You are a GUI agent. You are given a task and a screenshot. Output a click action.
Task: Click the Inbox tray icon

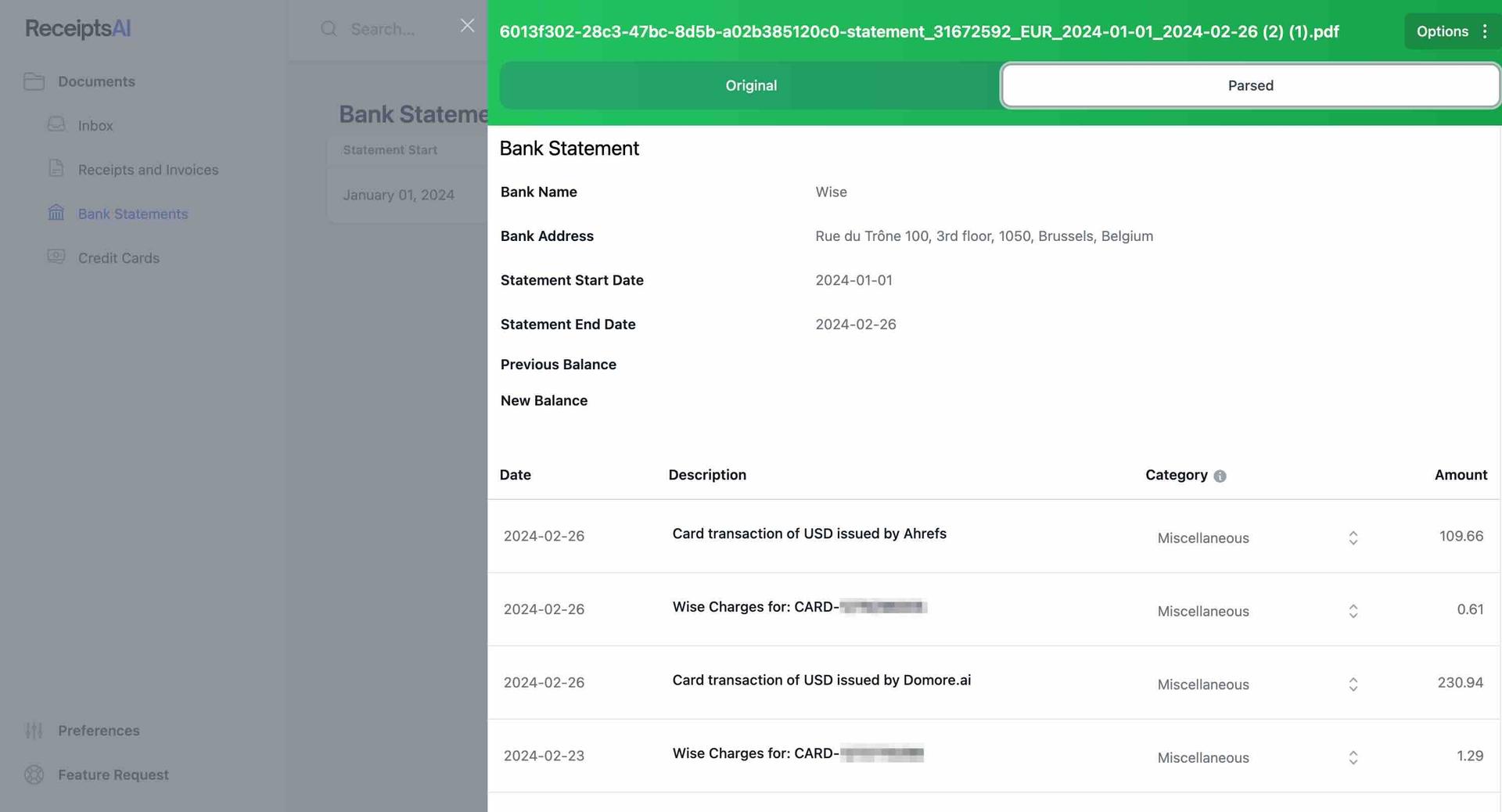(x=56, y=125)
